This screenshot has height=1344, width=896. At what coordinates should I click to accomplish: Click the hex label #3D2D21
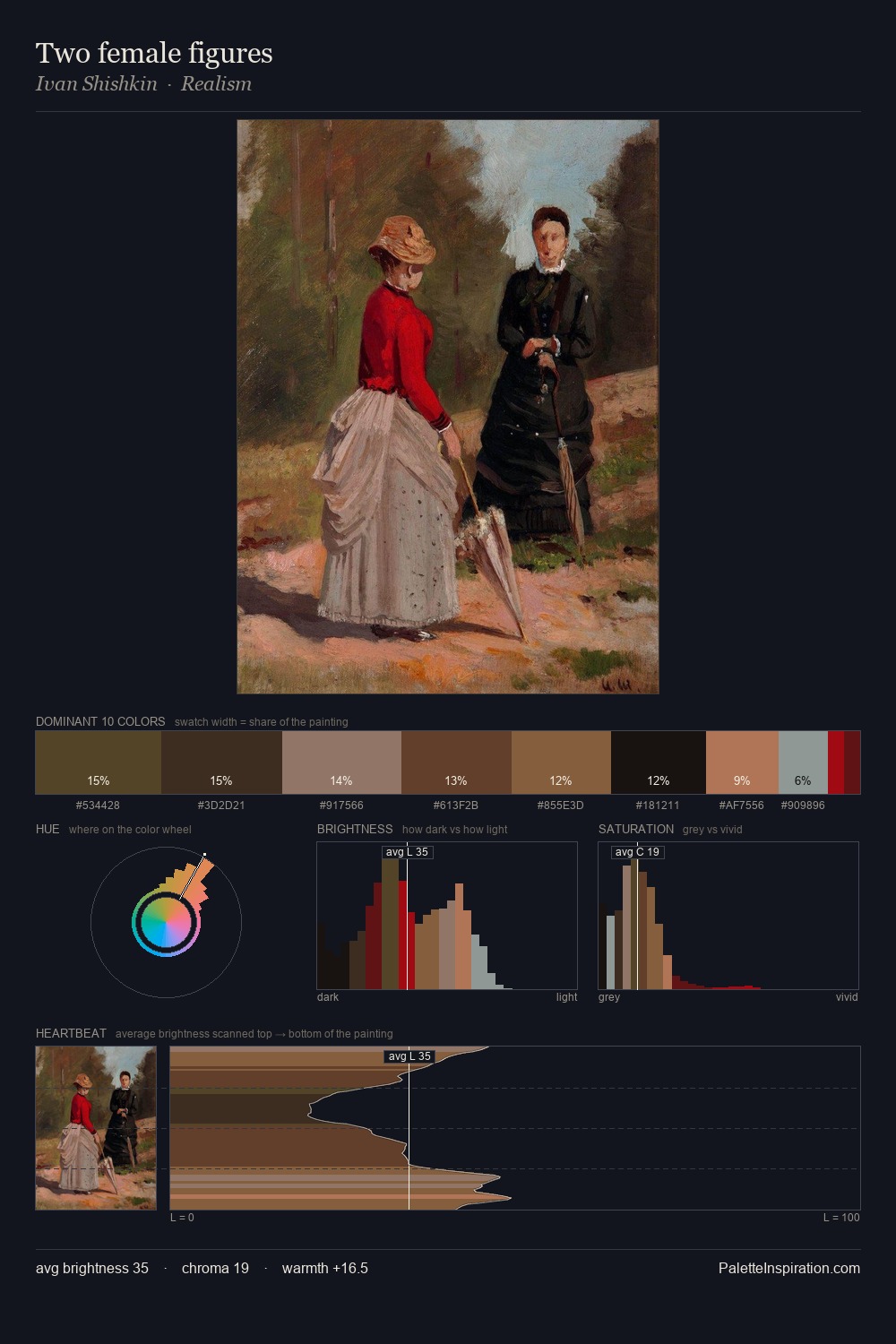[221, 806]
